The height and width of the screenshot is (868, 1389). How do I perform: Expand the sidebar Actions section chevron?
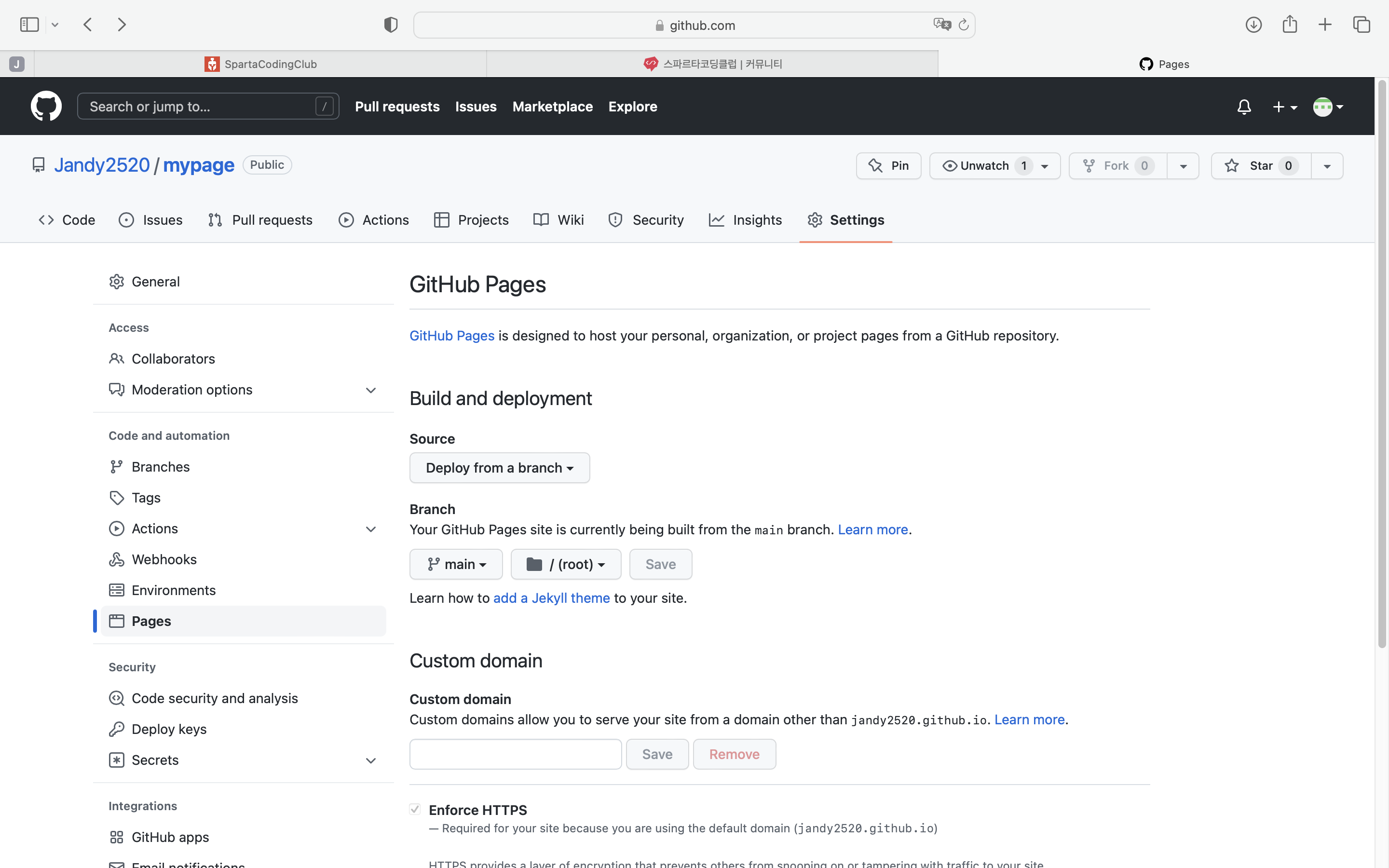371,529
